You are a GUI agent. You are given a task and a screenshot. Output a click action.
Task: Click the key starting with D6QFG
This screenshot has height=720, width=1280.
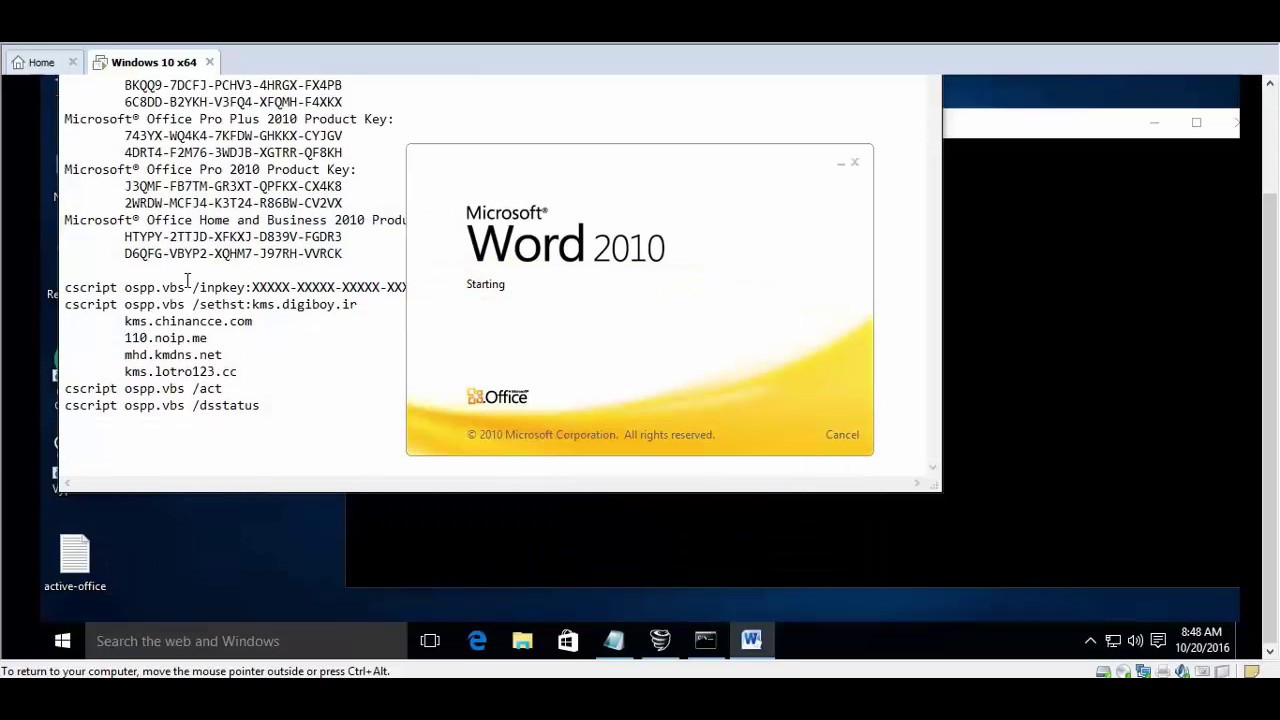click(233, 254)
